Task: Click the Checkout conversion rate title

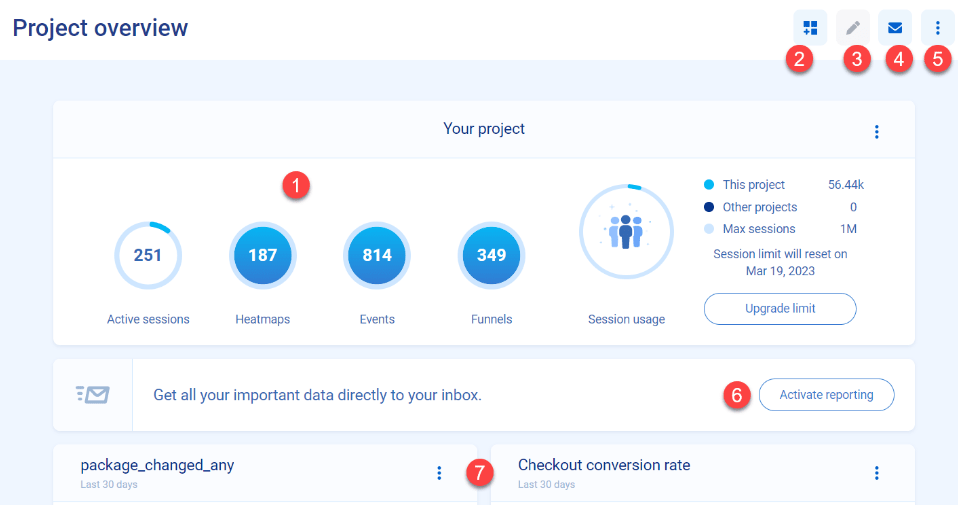Action: pos(604,465)
